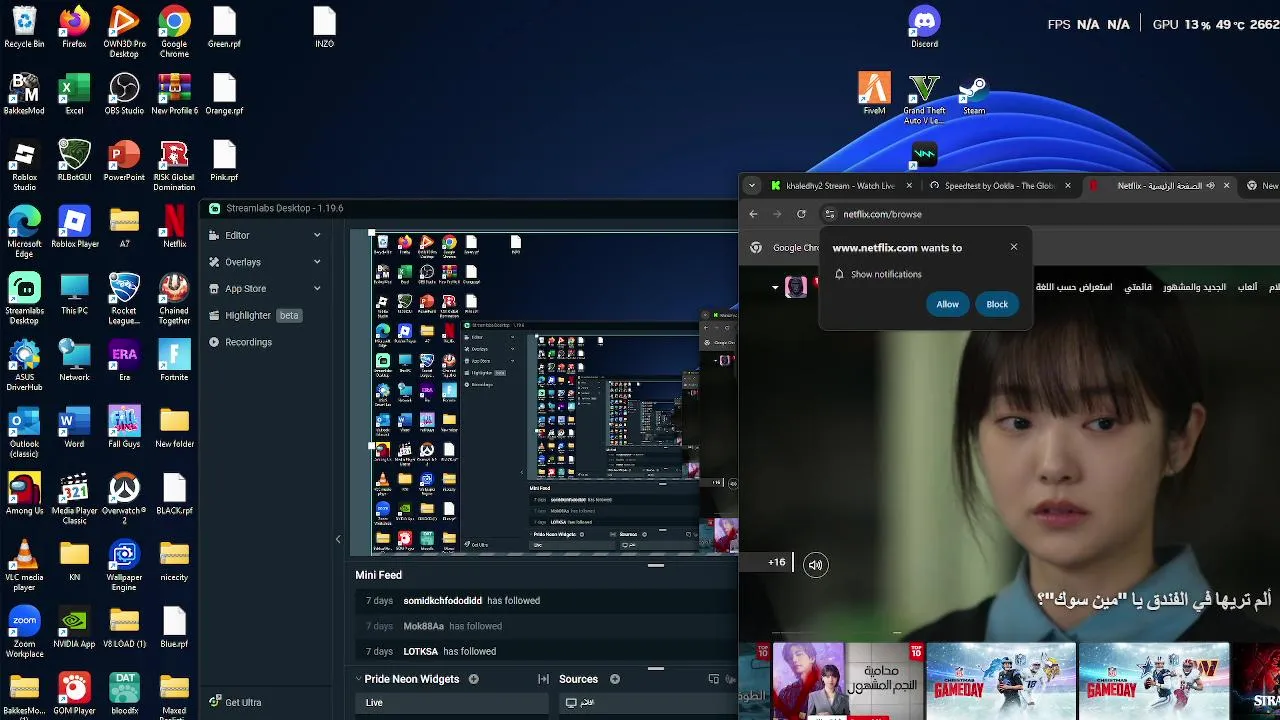Allow Netflix notifications
This screenshot has height=720, width=1280.
(947, 304)
